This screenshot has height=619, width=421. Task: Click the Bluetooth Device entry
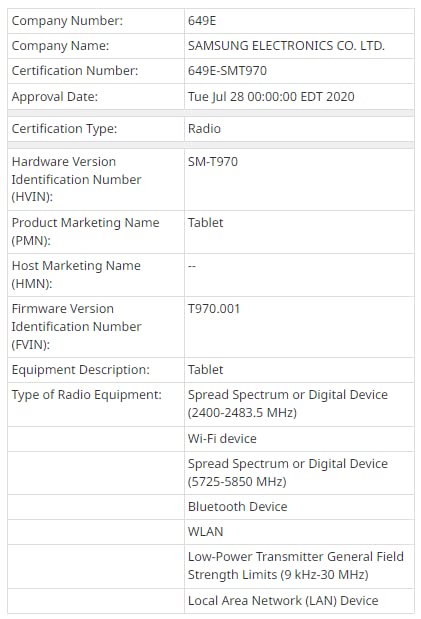pos(237,507)
